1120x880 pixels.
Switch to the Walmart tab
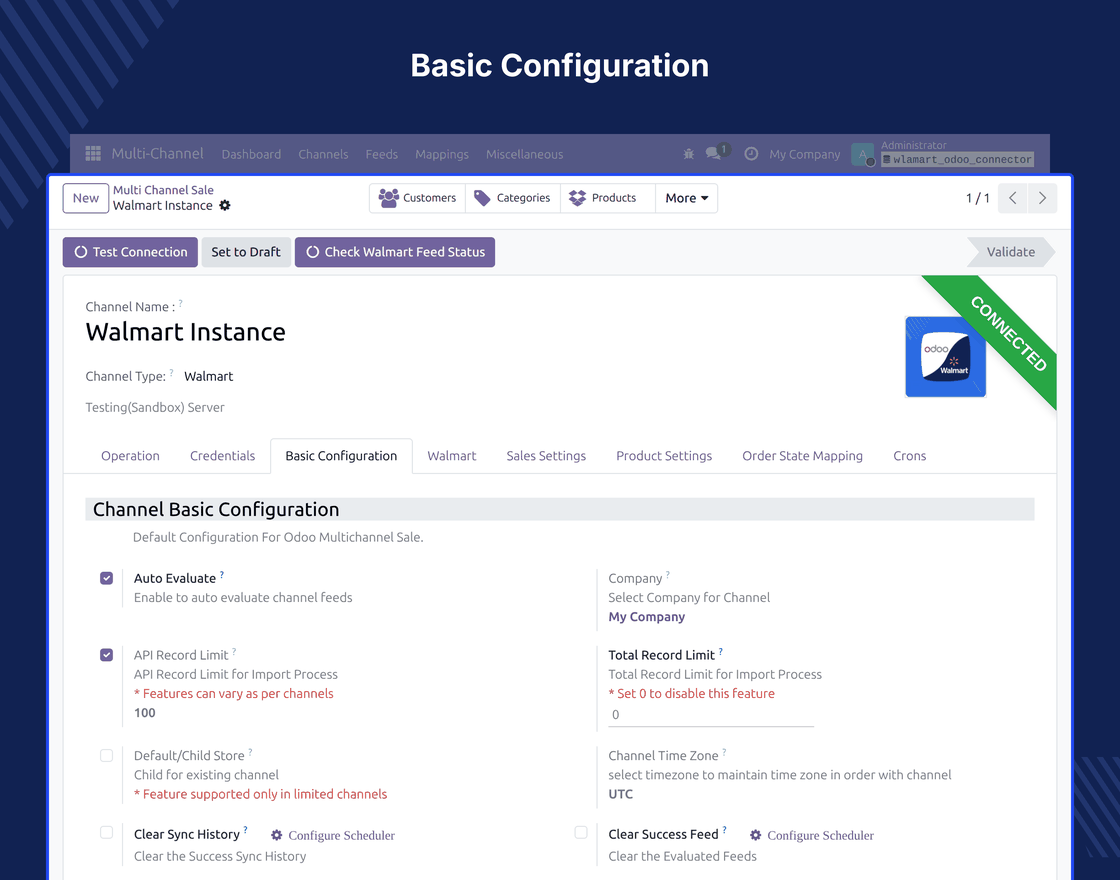click(451, 456)
